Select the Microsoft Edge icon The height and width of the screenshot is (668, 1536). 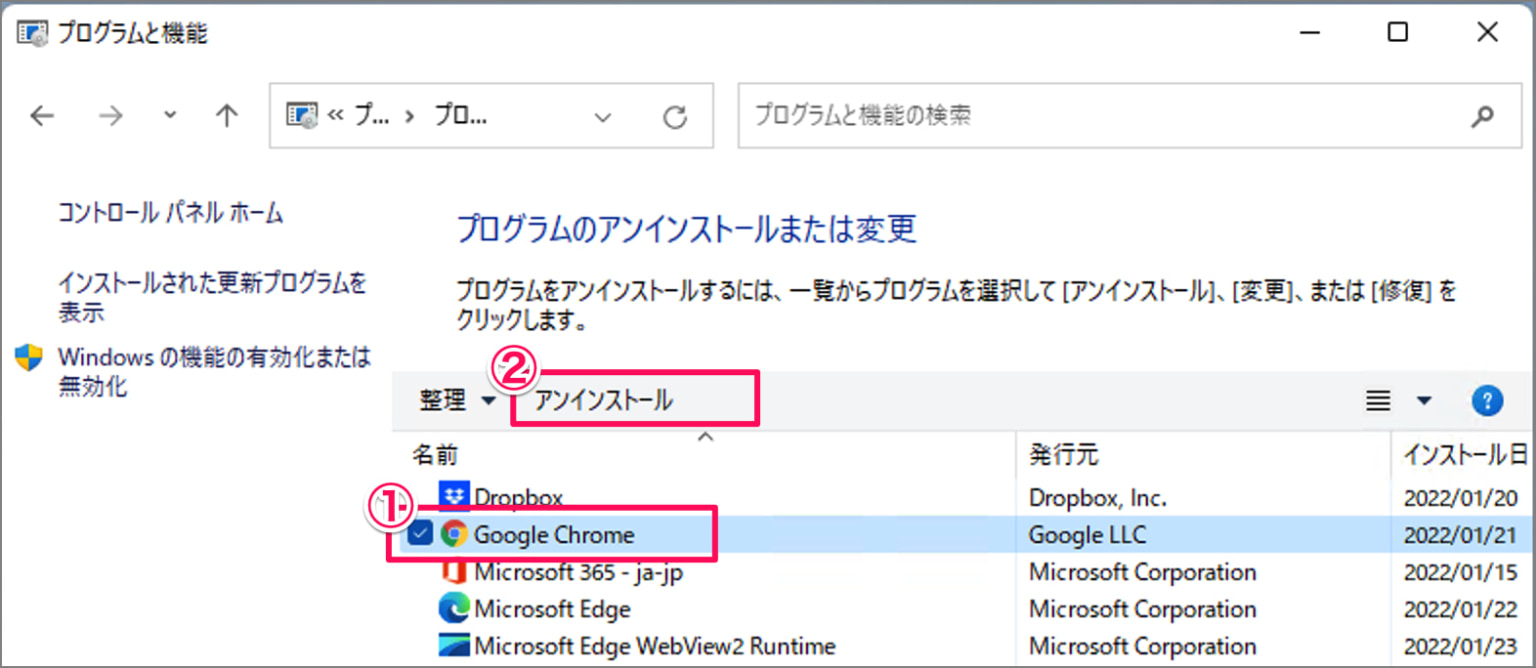point(454,608)
